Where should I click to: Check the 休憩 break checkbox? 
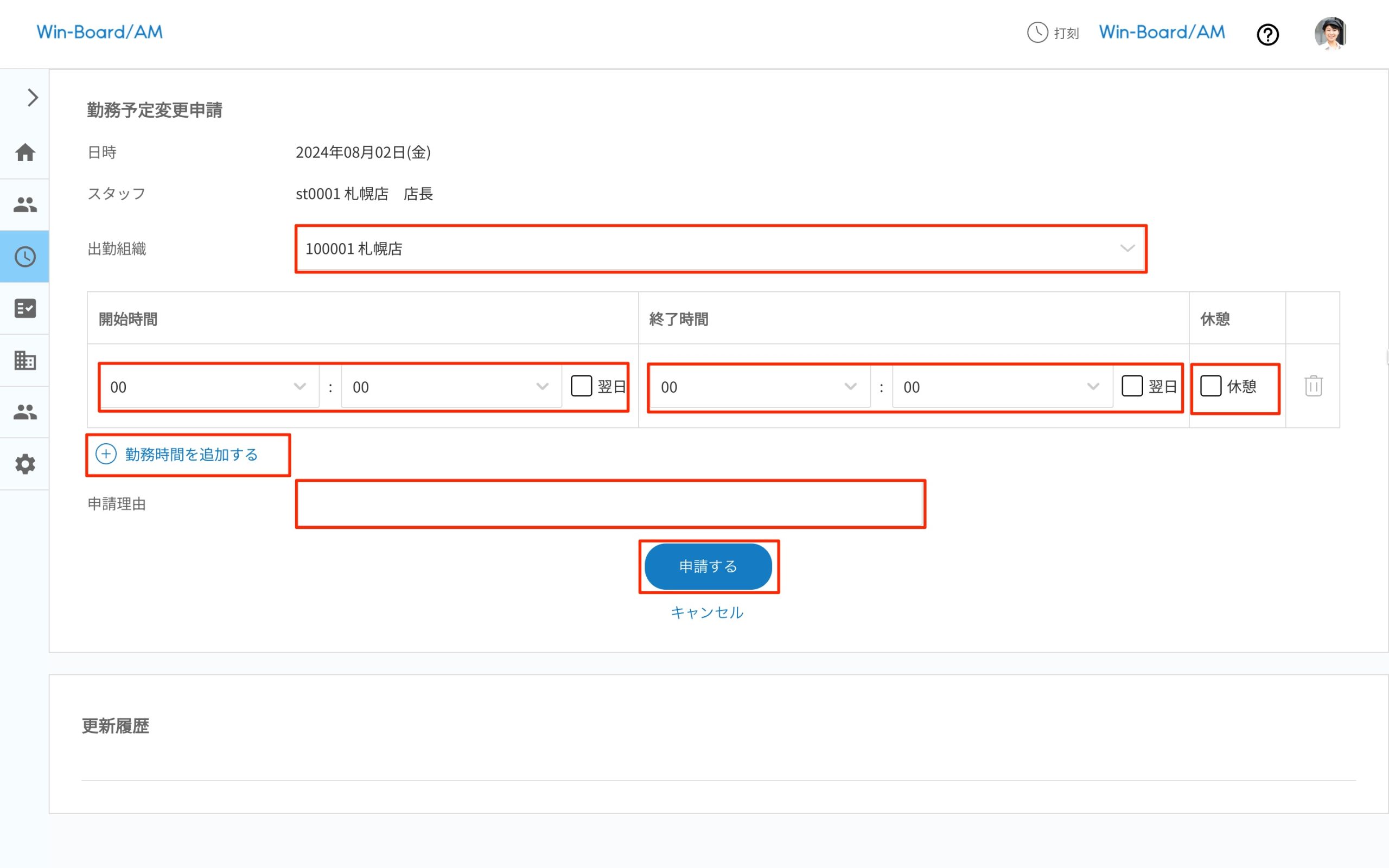(x=1210, y=386)
